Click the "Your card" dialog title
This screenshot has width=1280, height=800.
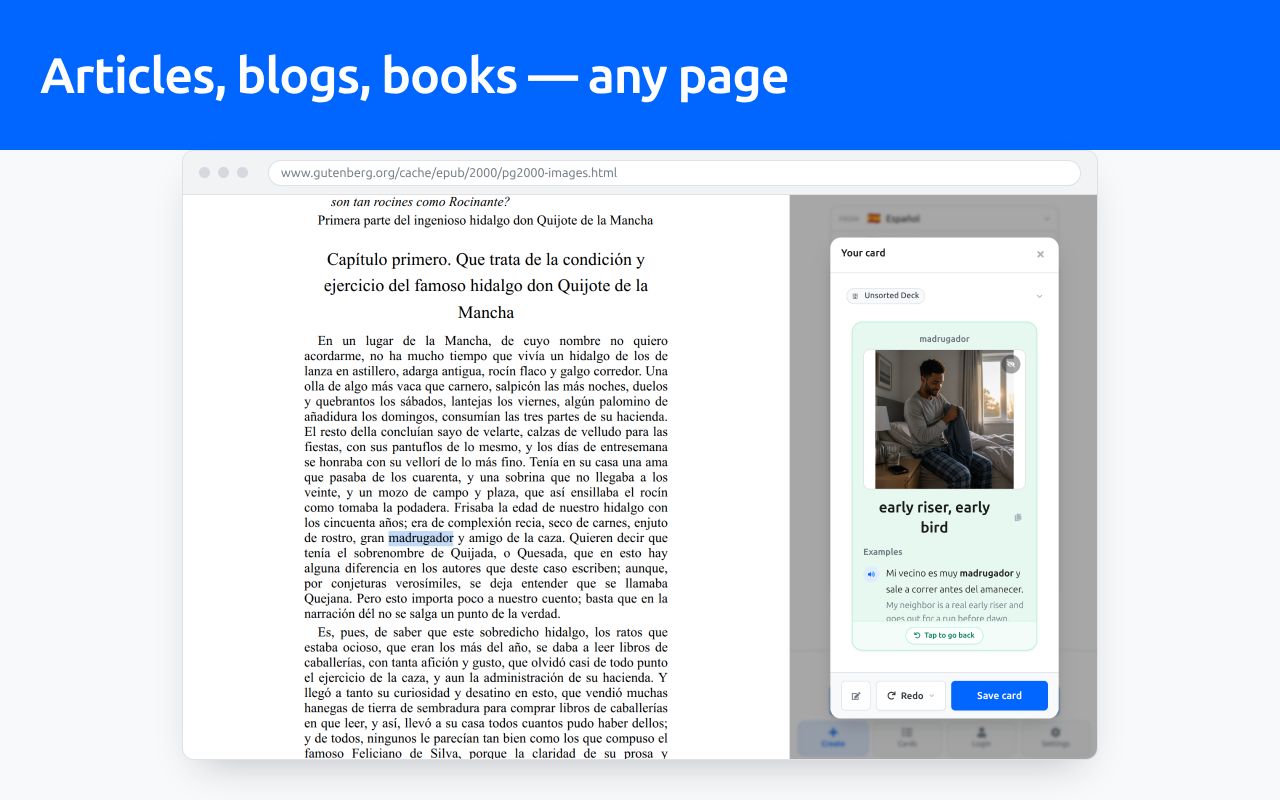(x=863, y=253)
